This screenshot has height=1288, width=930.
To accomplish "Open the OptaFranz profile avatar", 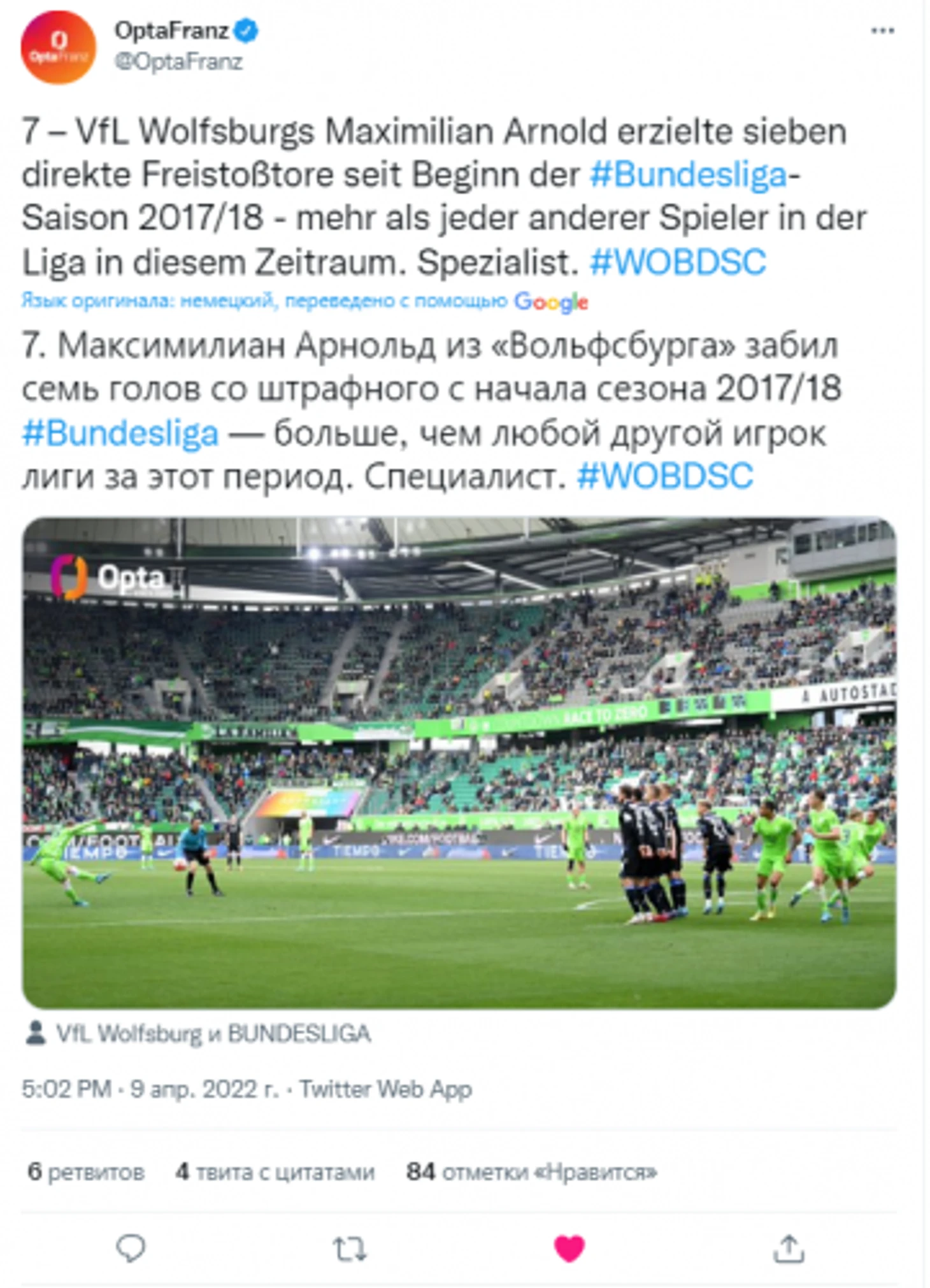I will (59, 47).
